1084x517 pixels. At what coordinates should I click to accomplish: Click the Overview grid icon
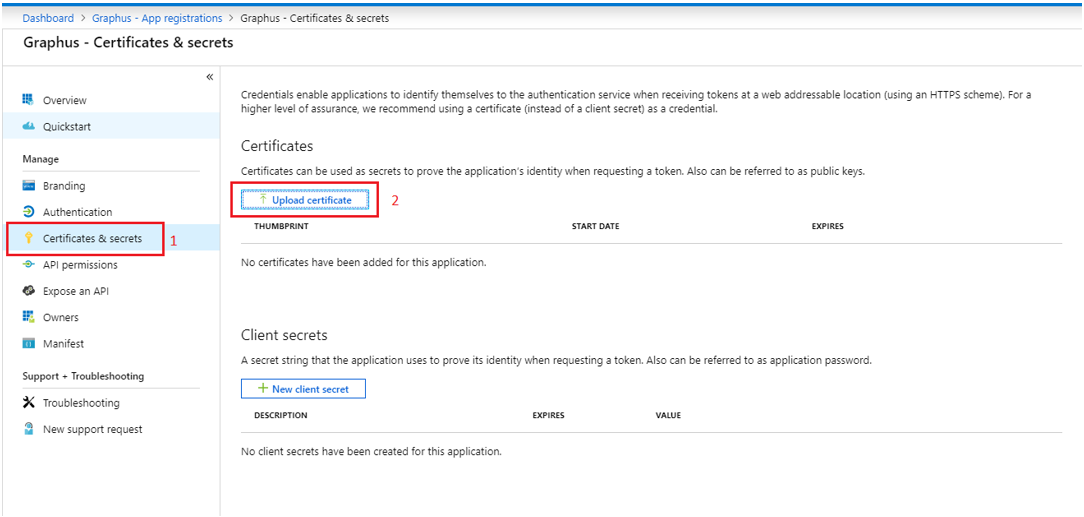[x=28, y=100]
